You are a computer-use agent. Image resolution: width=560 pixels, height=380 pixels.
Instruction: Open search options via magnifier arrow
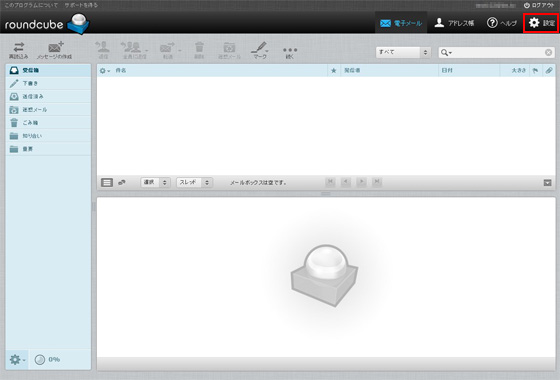[x=446, y=52]
